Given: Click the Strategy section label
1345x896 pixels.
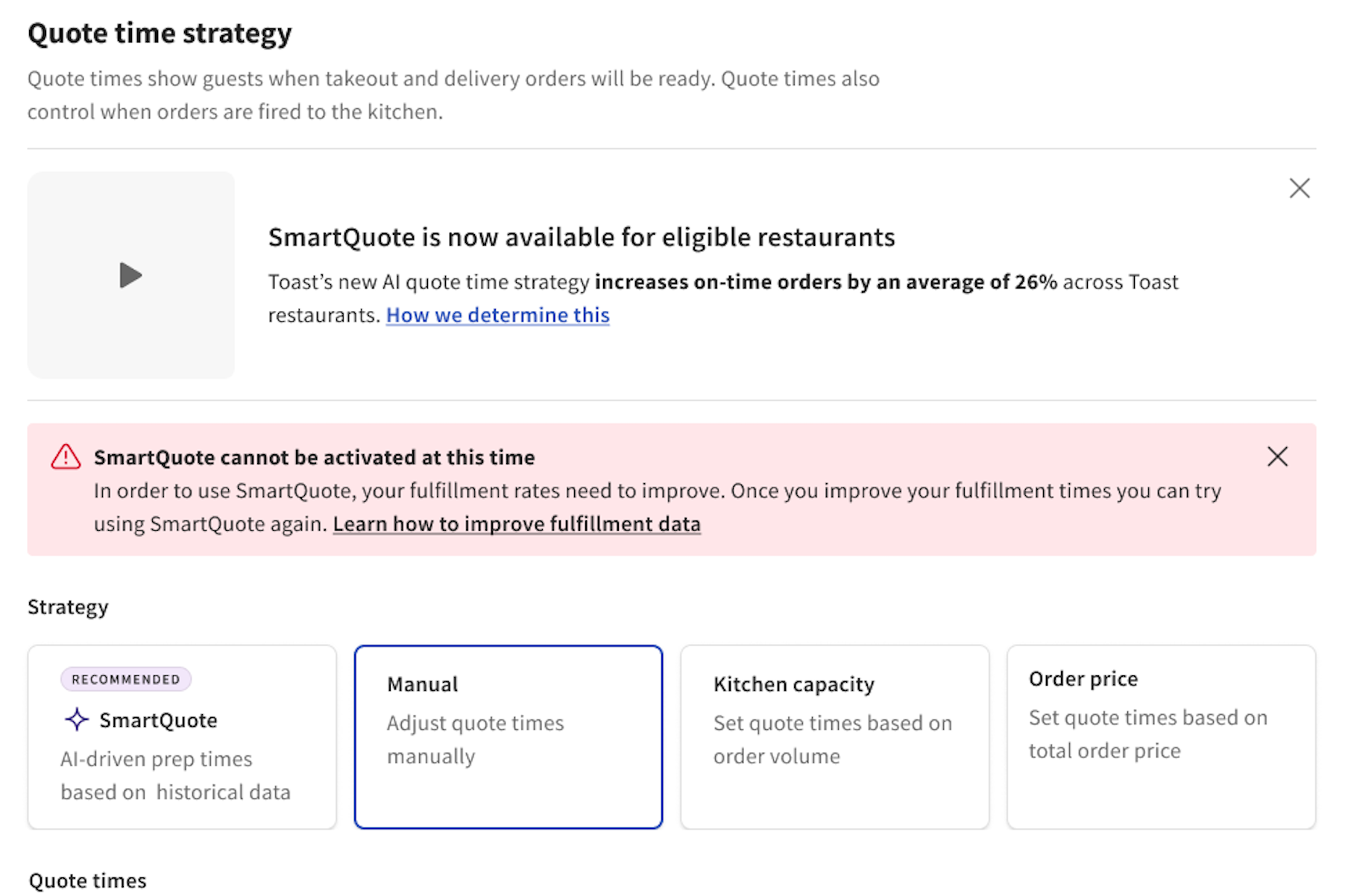Looking at the screenshot, I should tap(68, 607).
